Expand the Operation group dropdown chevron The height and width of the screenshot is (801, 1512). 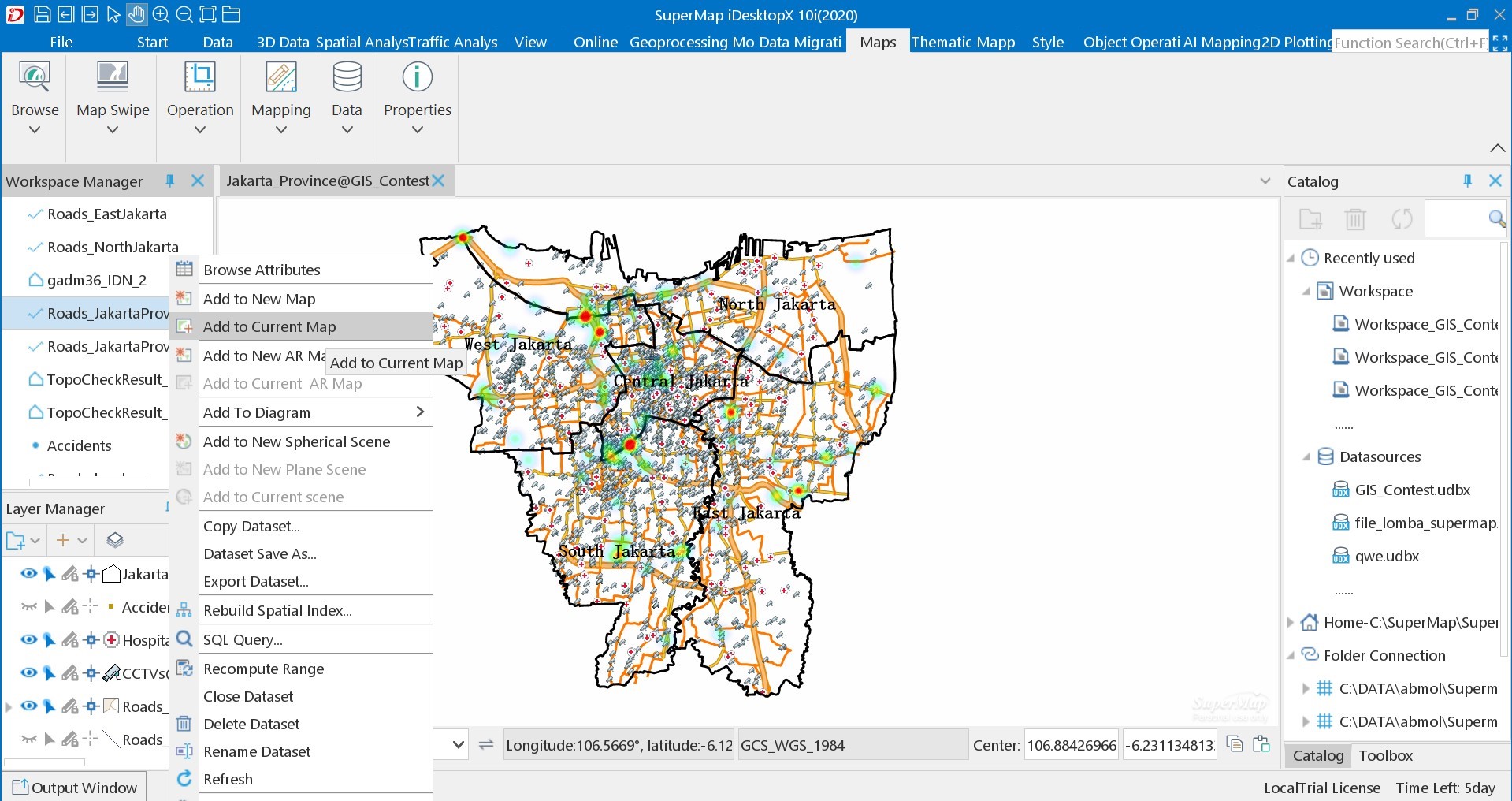pos(200,129)
